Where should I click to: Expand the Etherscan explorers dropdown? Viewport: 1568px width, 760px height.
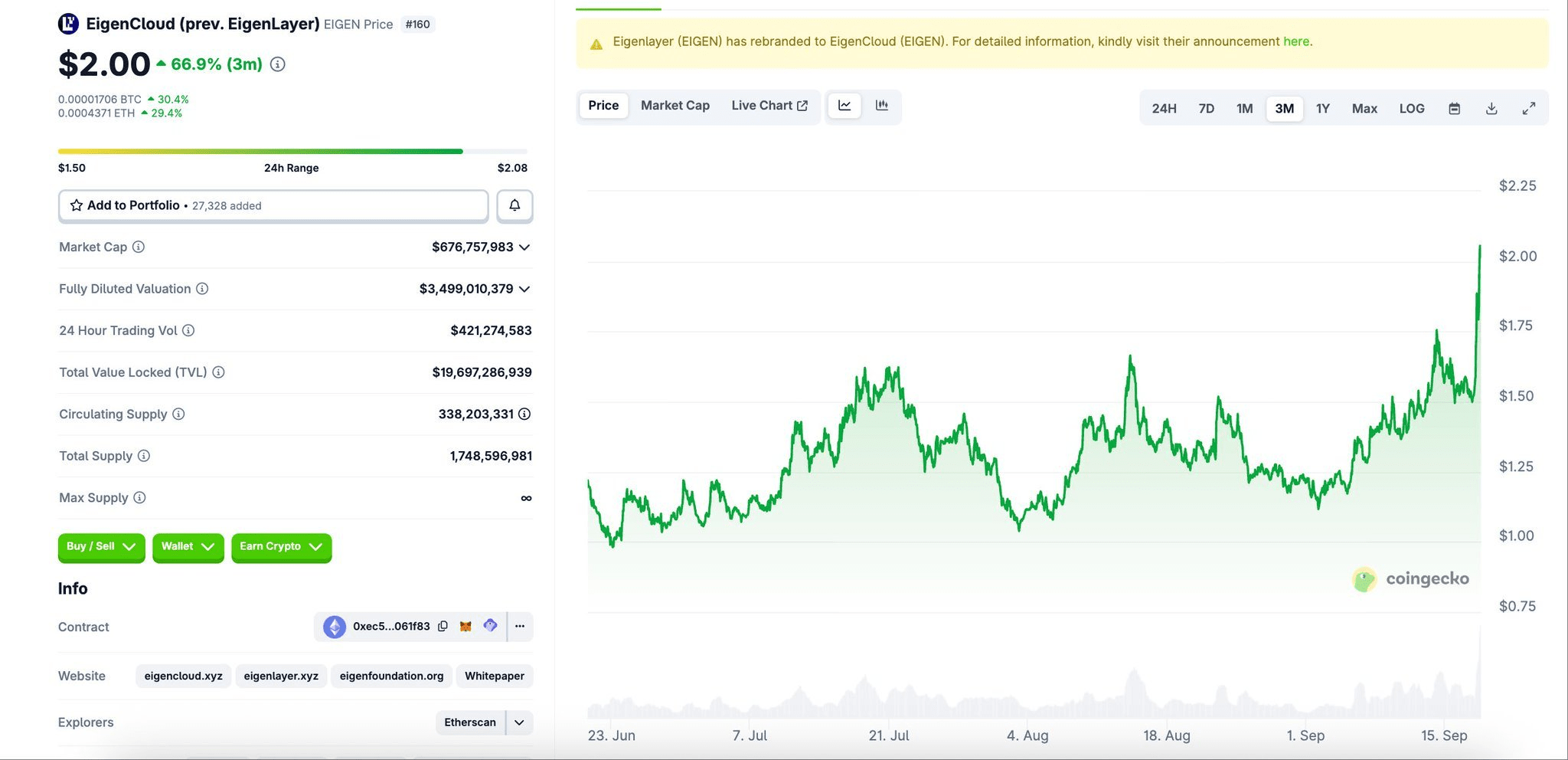519,722
